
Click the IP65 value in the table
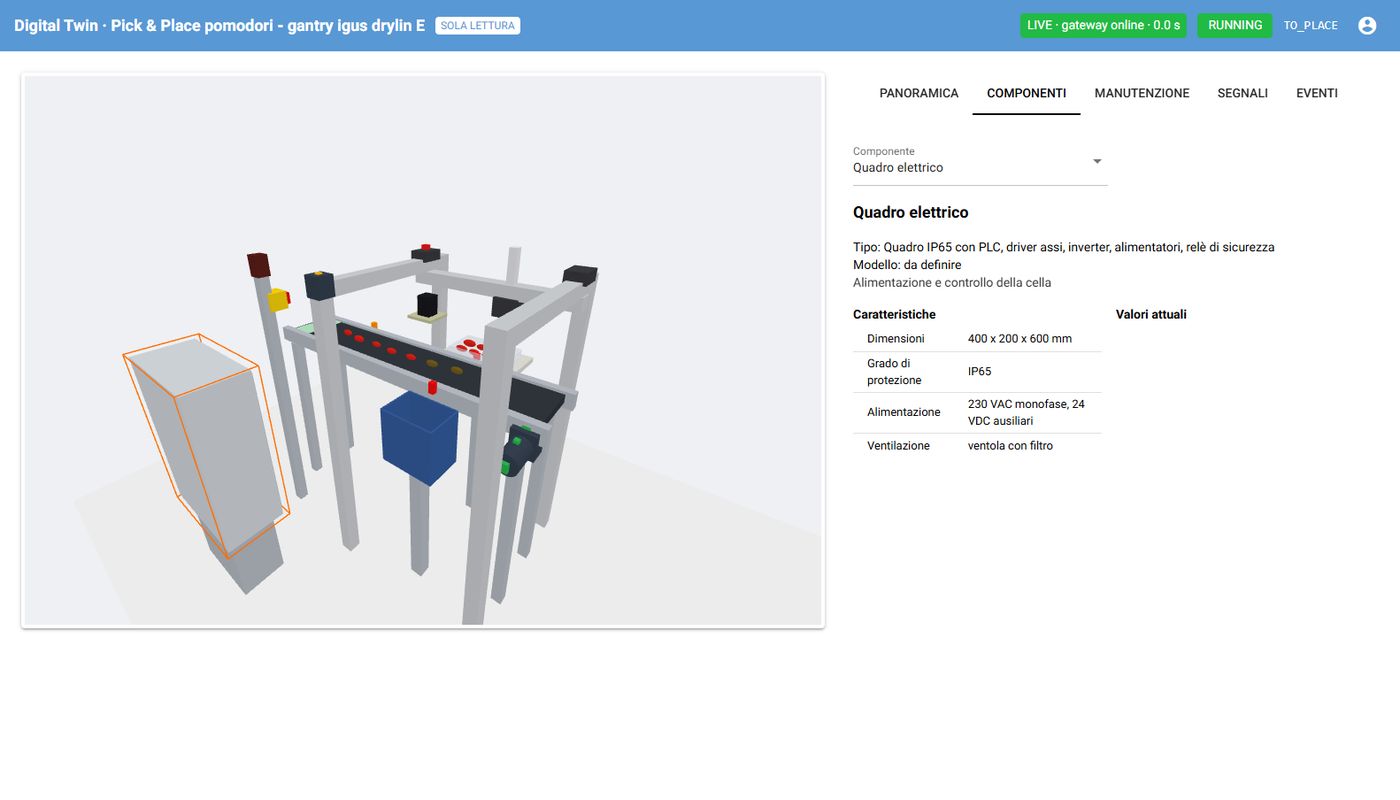click(980, 372)
